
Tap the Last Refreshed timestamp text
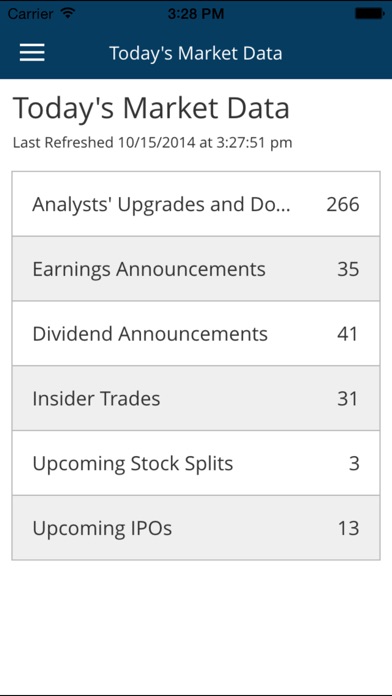152,143
